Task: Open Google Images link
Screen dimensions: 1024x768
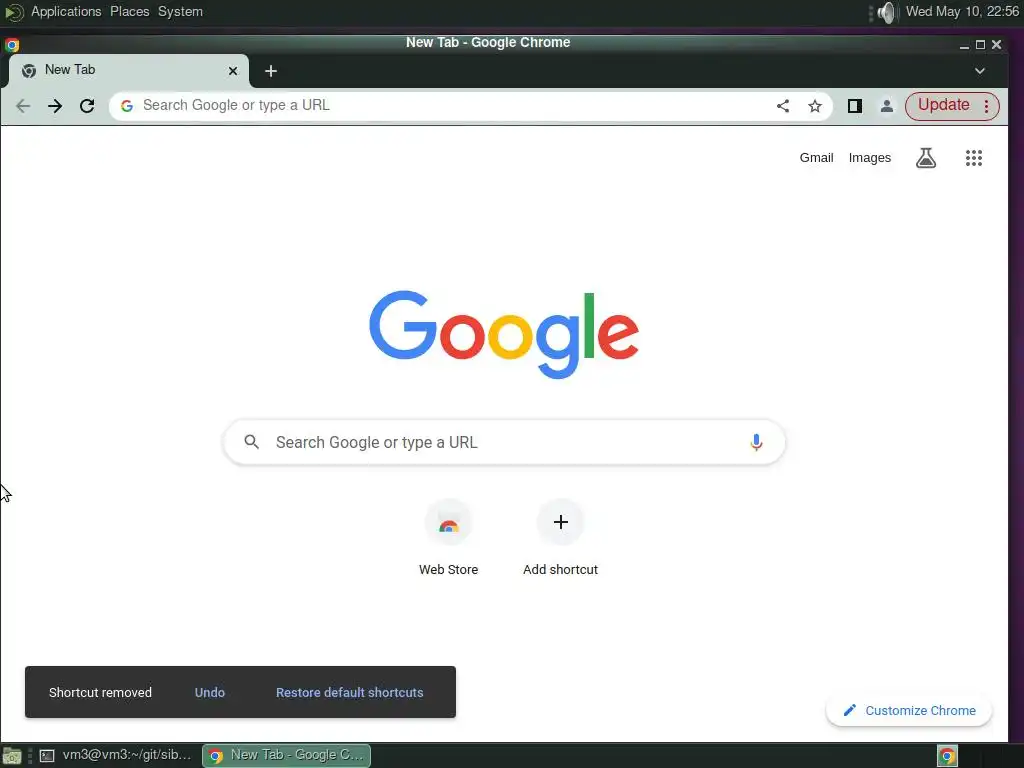Action: (869, 157)
